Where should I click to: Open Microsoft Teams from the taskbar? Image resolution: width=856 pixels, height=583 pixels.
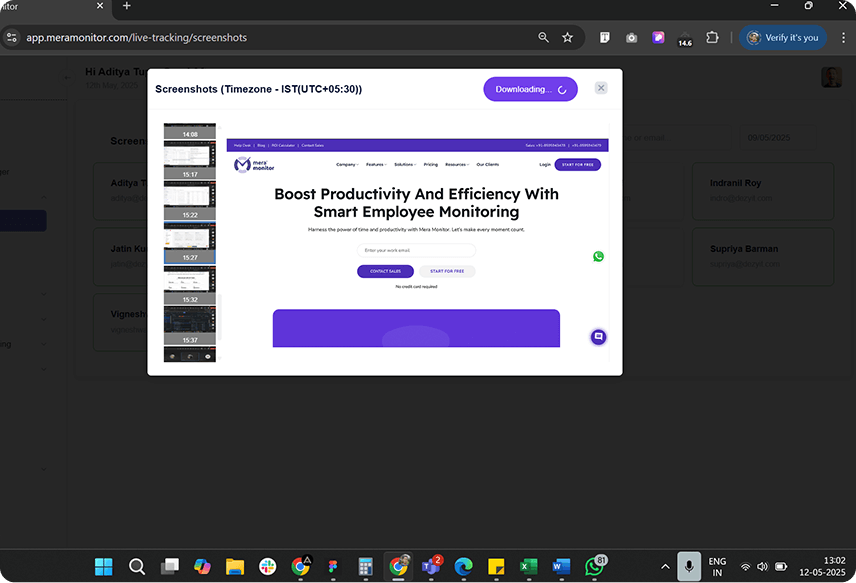(x=431, y=566)
